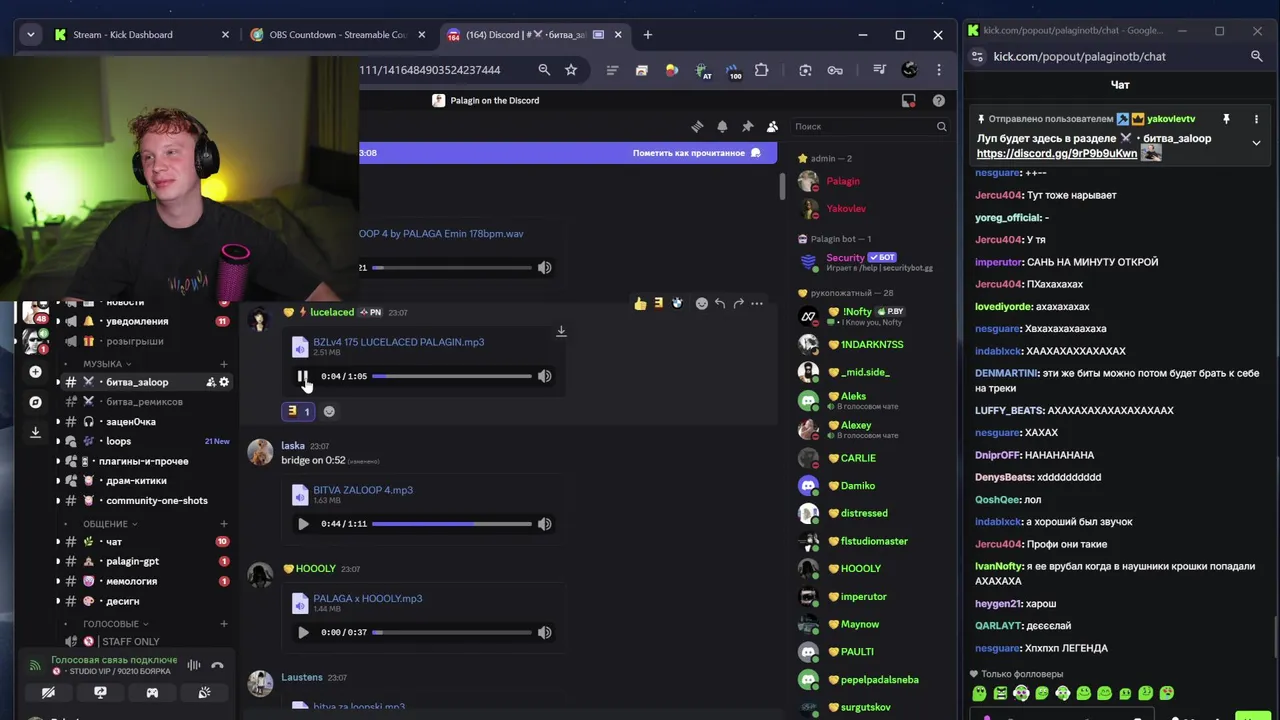Turn on camera in voice panel
The height and width of the screenshot is (720, 1280).
point(48,692)
